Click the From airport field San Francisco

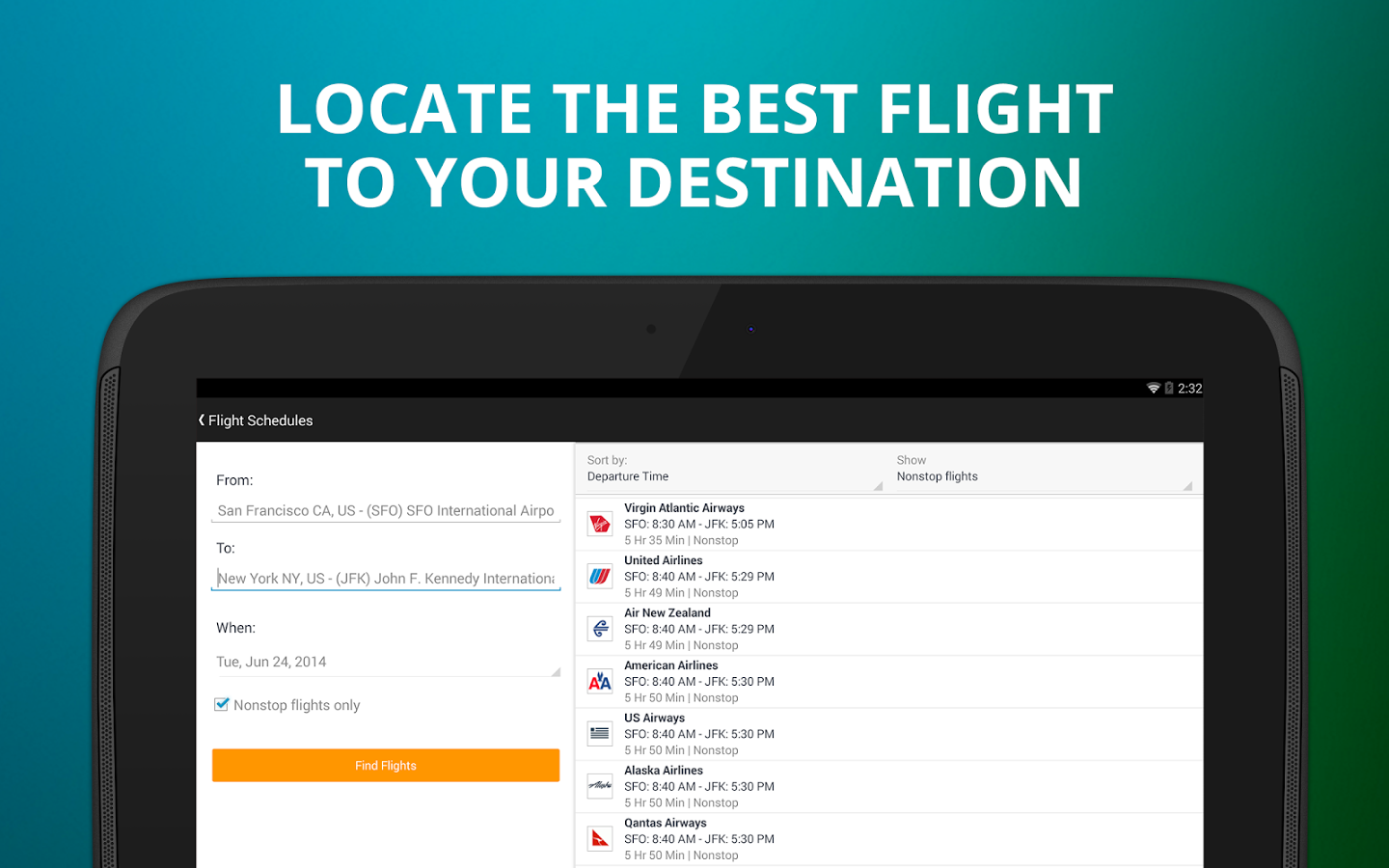[x=386, y=510]
